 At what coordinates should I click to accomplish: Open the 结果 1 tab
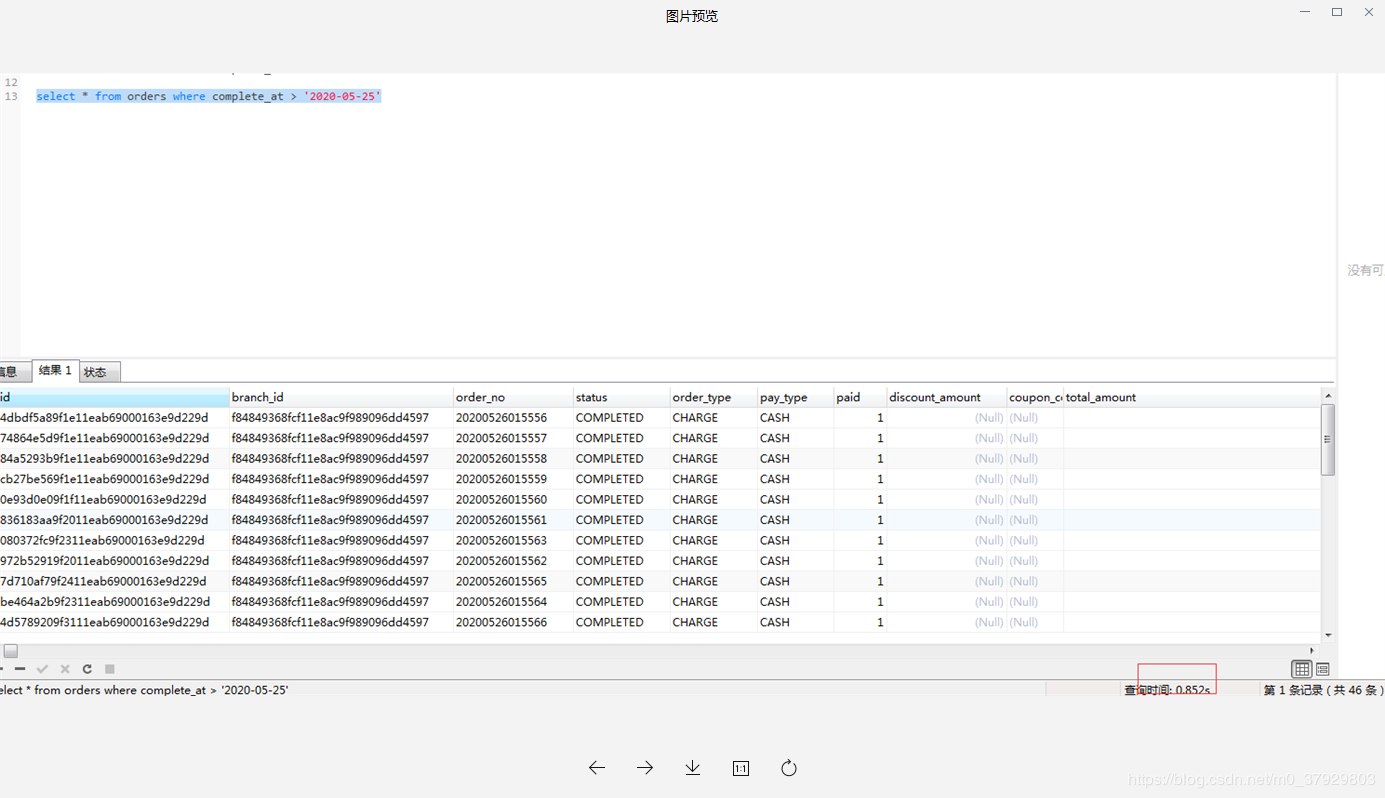[x=55, y=371]
